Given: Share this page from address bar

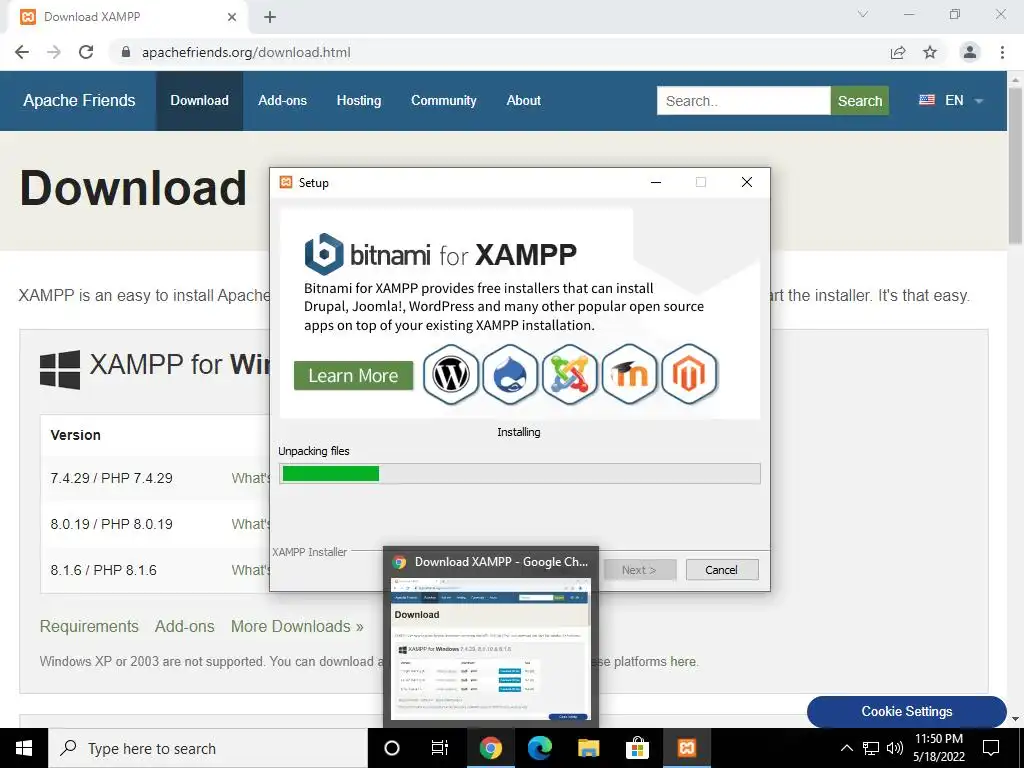Looking at the screenshot, I should pyautogui.click(x=898, y=52).
